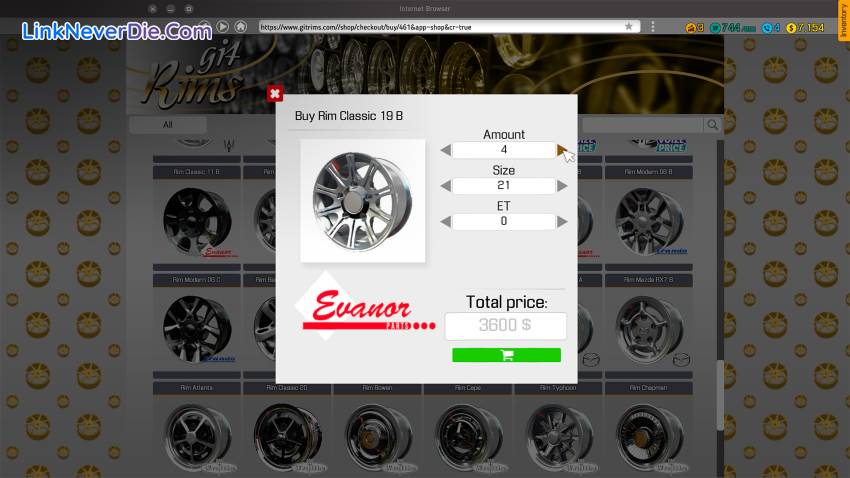Click the ET field showing 0

point(504,221)
